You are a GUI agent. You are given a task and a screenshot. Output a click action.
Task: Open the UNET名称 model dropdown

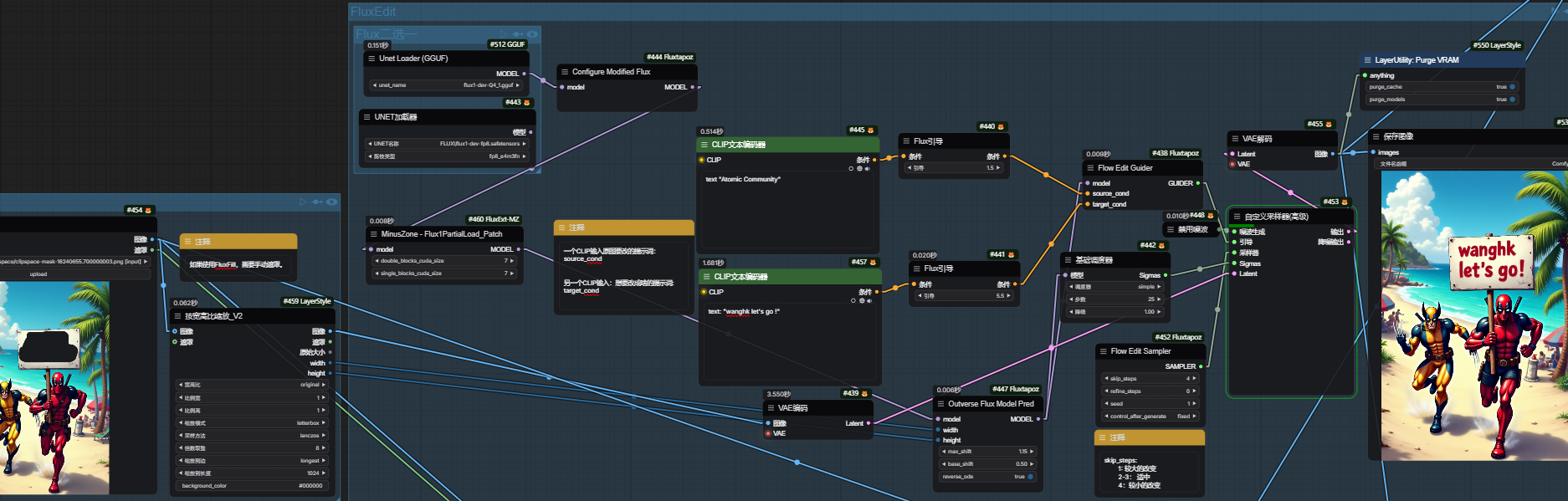pyautogui.click(x=446, y=144)
